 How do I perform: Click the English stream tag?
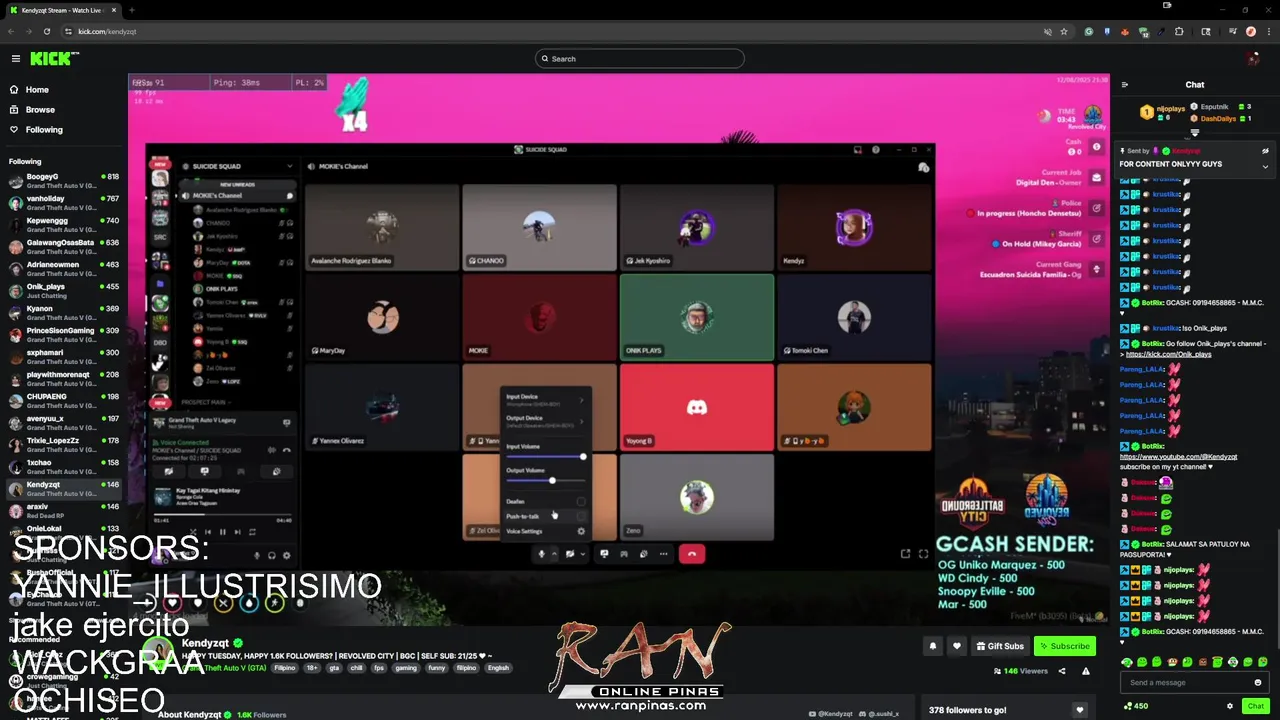coord(498,668)
